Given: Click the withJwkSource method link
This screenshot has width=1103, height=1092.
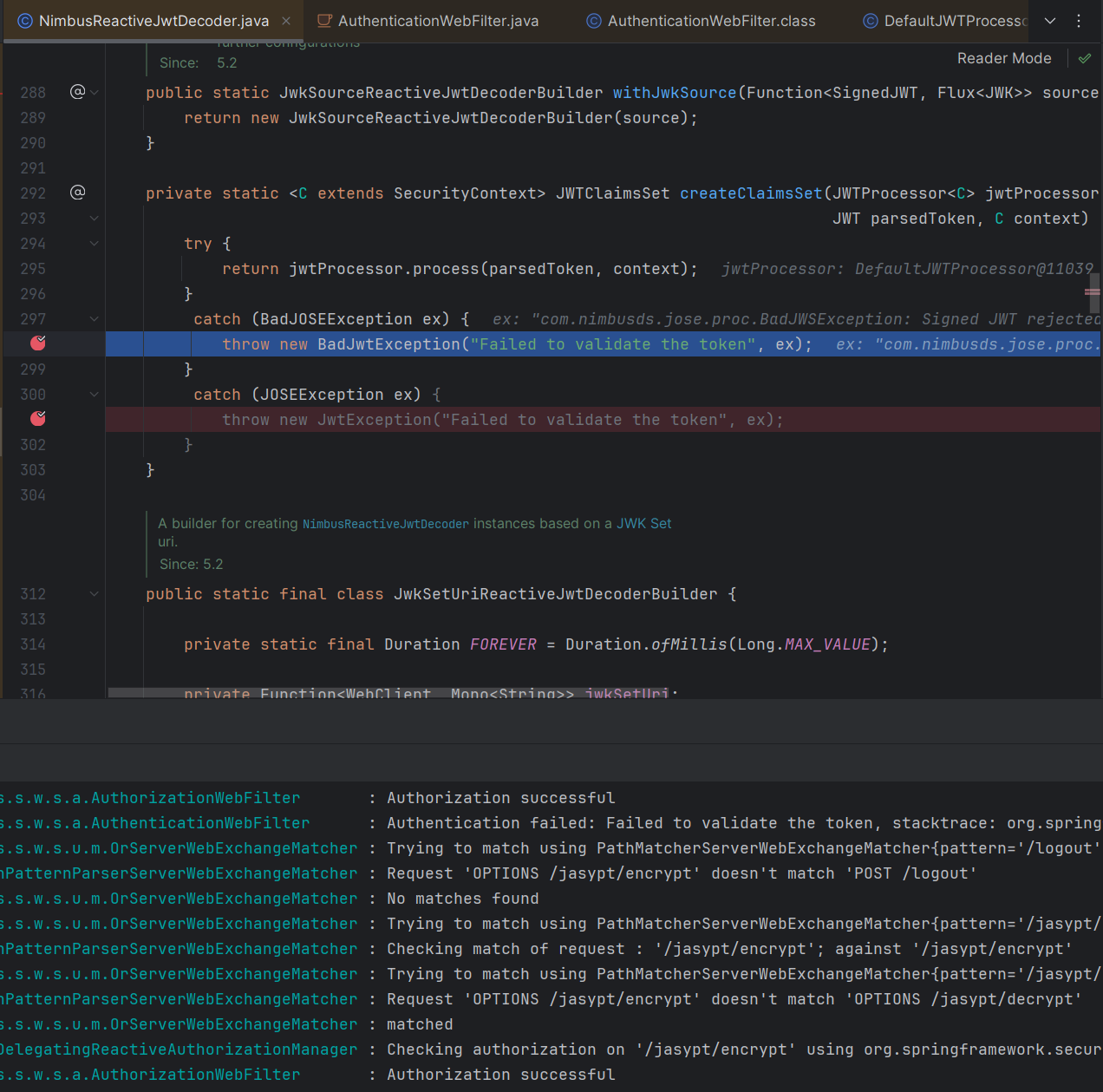Looking at the screenshot, I should point(675,92).
